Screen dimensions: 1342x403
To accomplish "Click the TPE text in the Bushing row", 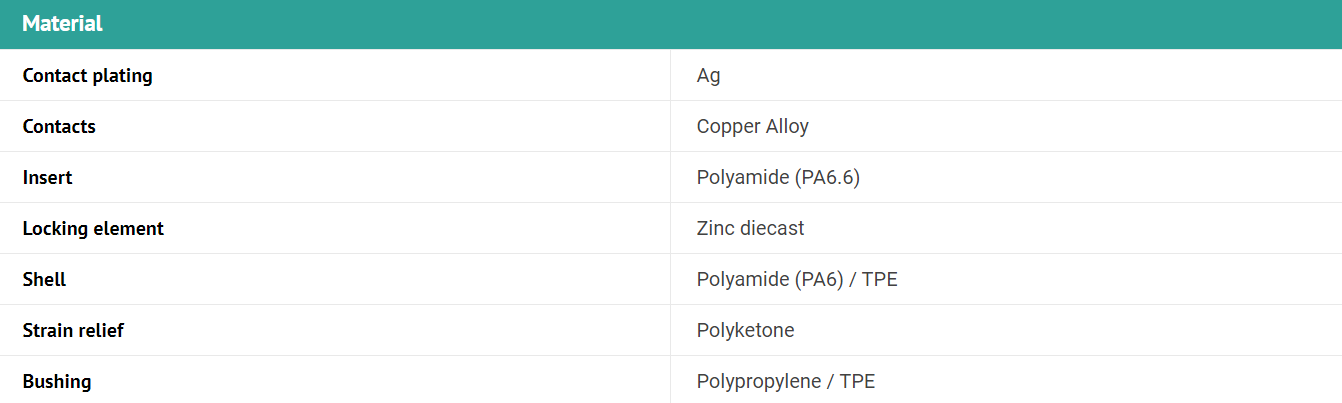I will tap(857, 381).
